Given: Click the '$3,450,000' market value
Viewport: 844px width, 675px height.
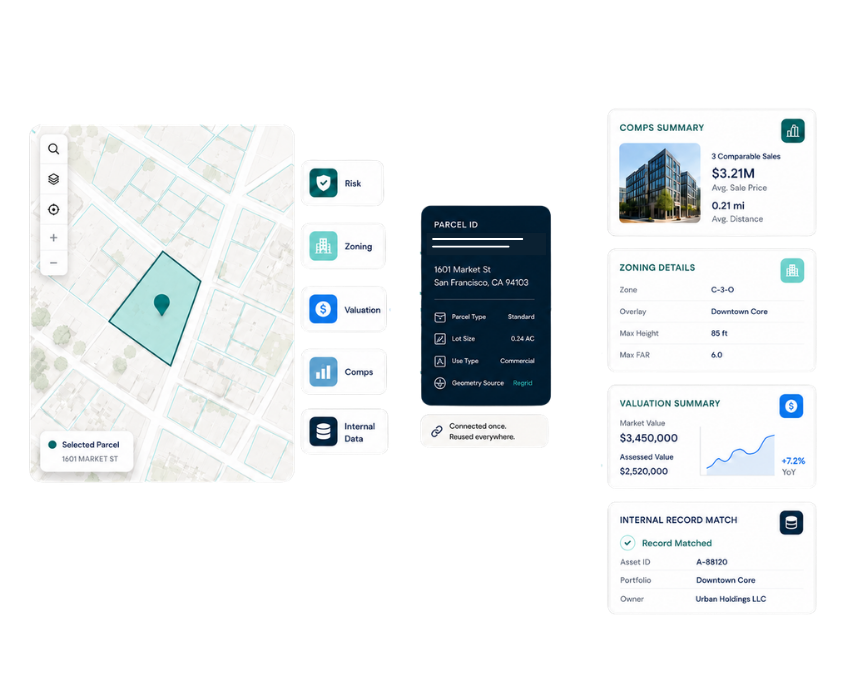Looking at the screenshot, I should (649, 438).
